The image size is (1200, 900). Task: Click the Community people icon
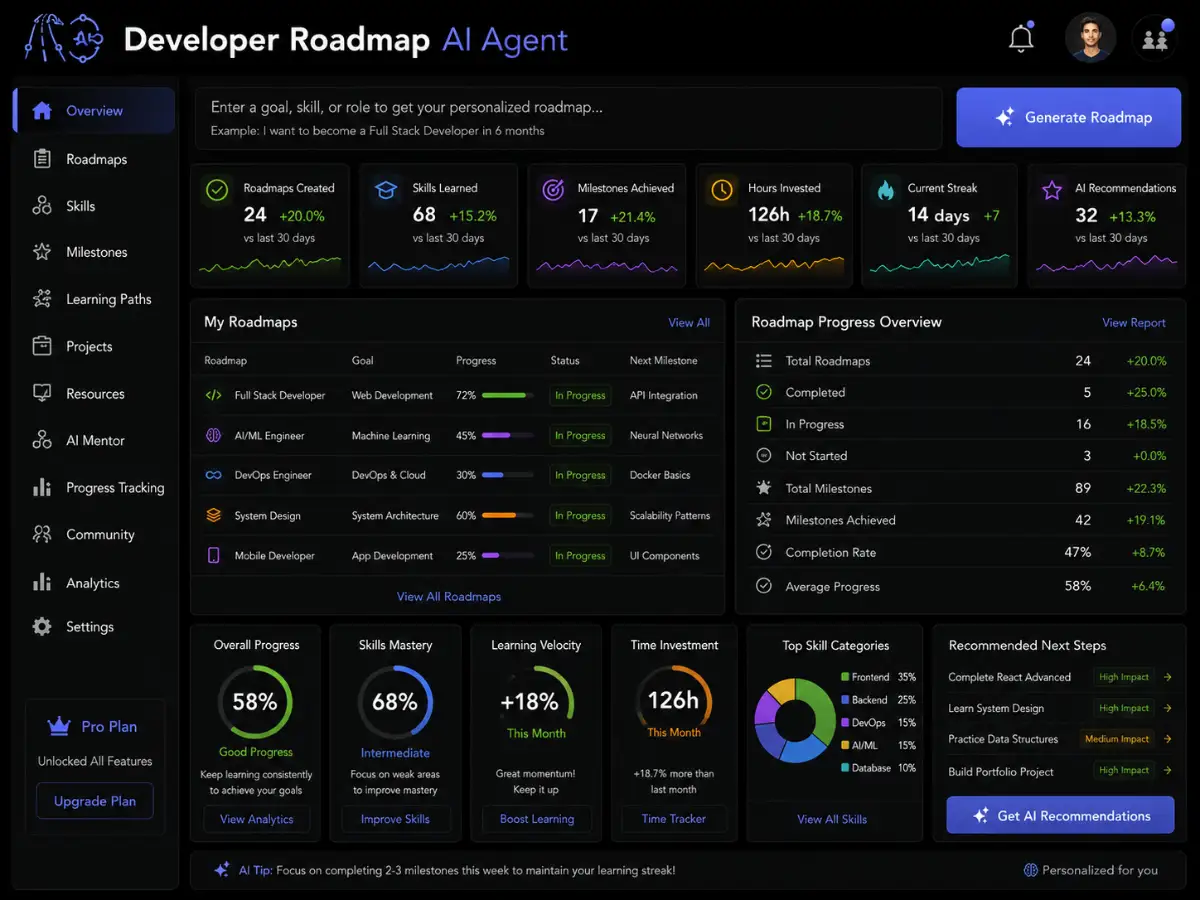(42, 534)
